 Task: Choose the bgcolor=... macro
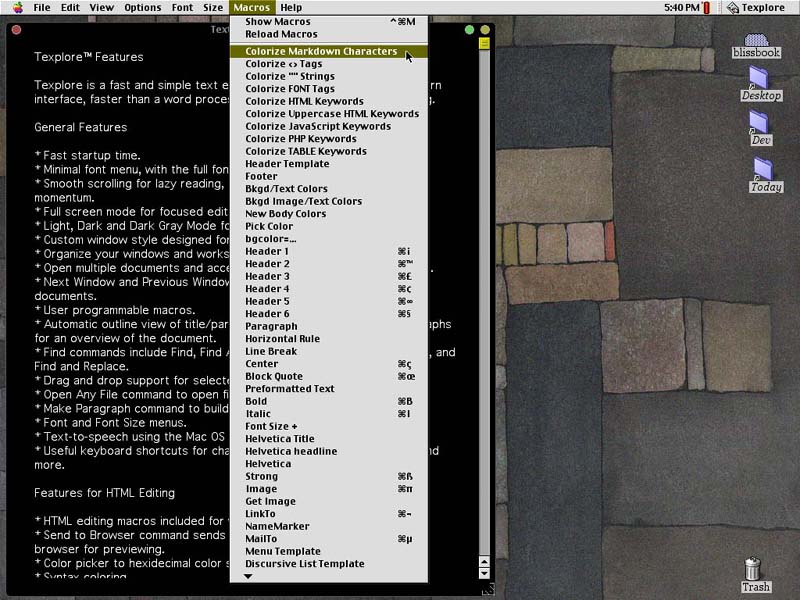[329, 239]
